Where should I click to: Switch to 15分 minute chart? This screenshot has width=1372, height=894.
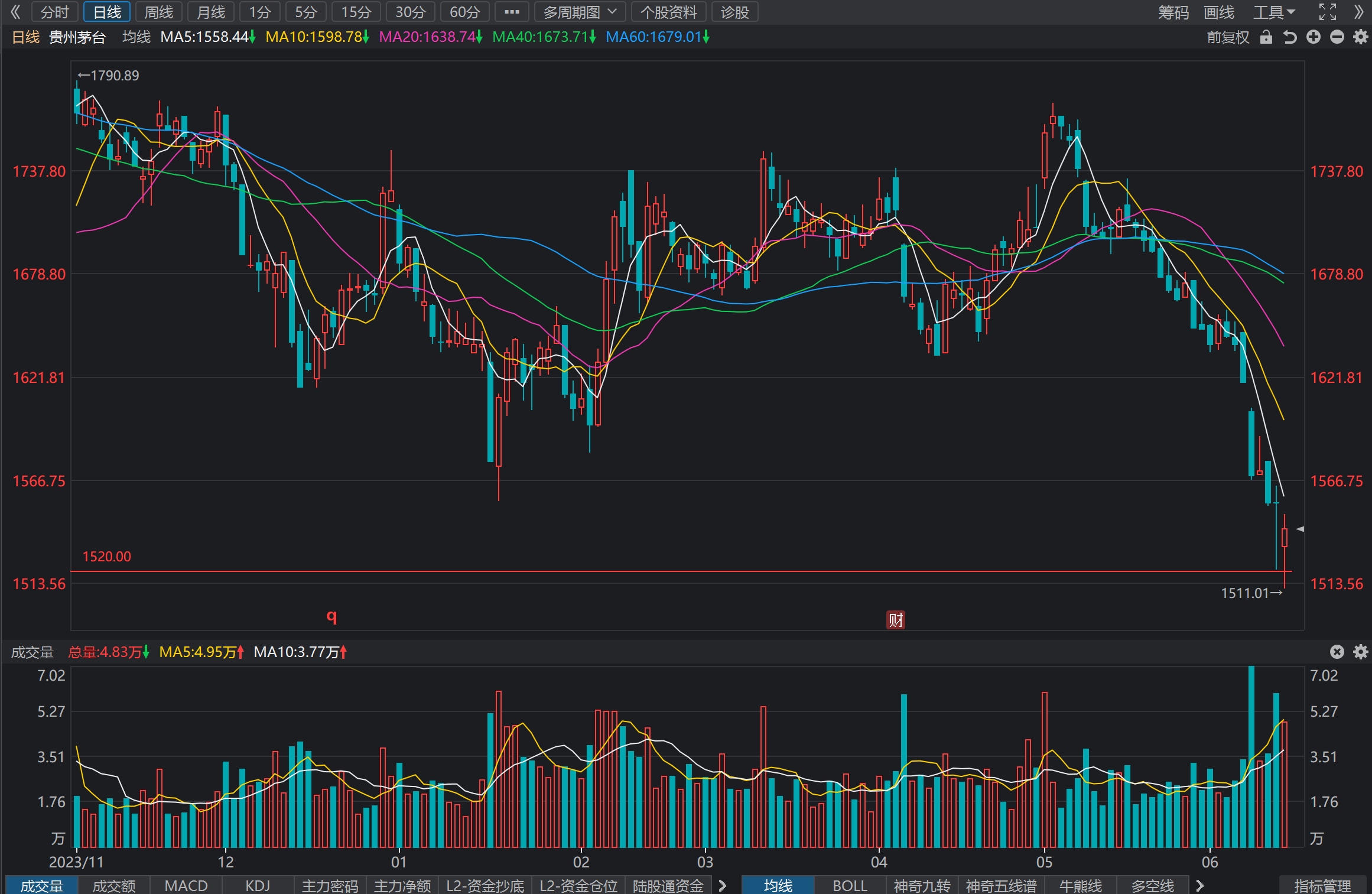point(356,12)
